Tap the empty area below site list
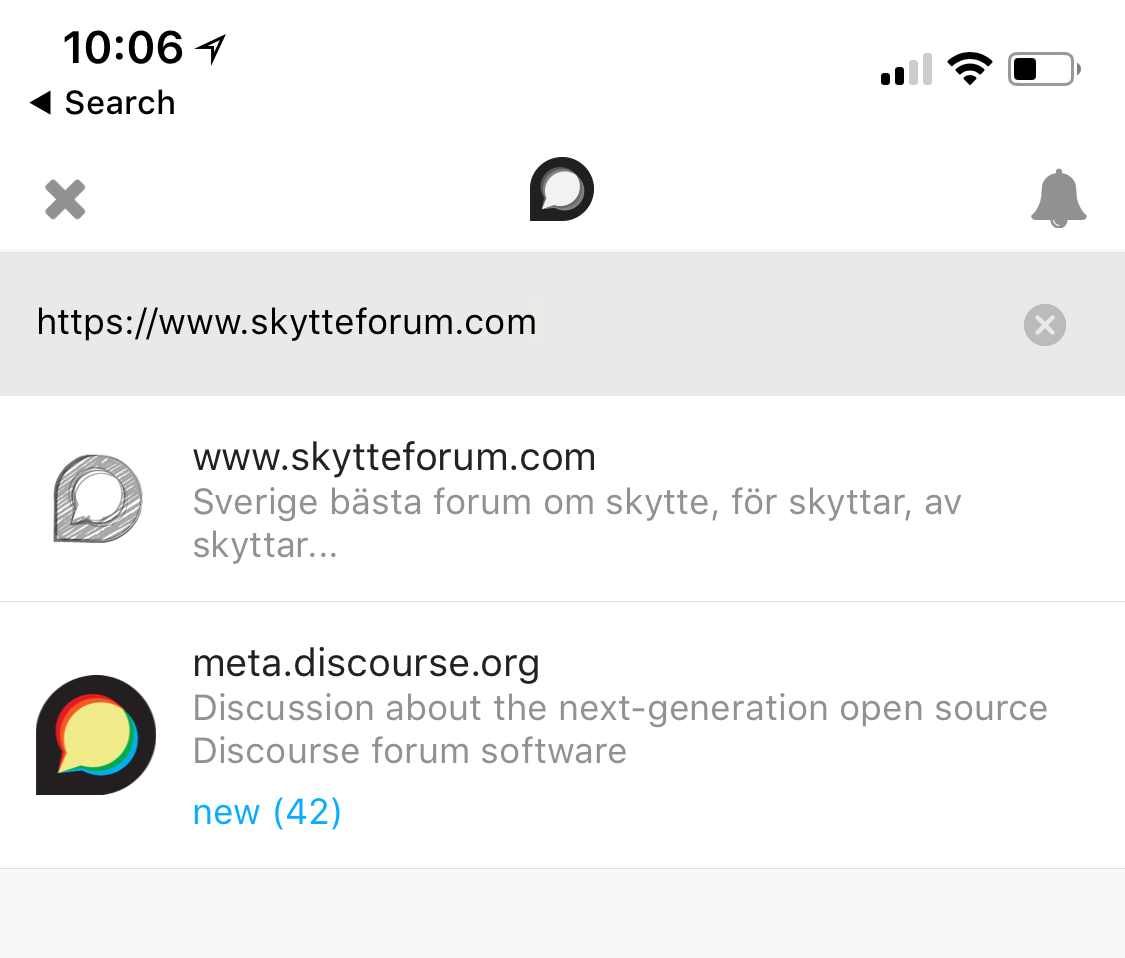 click(562, 913)
